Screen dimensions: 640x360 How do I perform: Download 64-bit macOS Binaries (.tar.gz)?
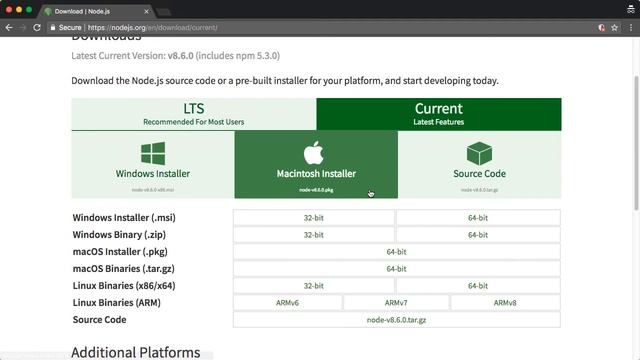click(396, 269)
